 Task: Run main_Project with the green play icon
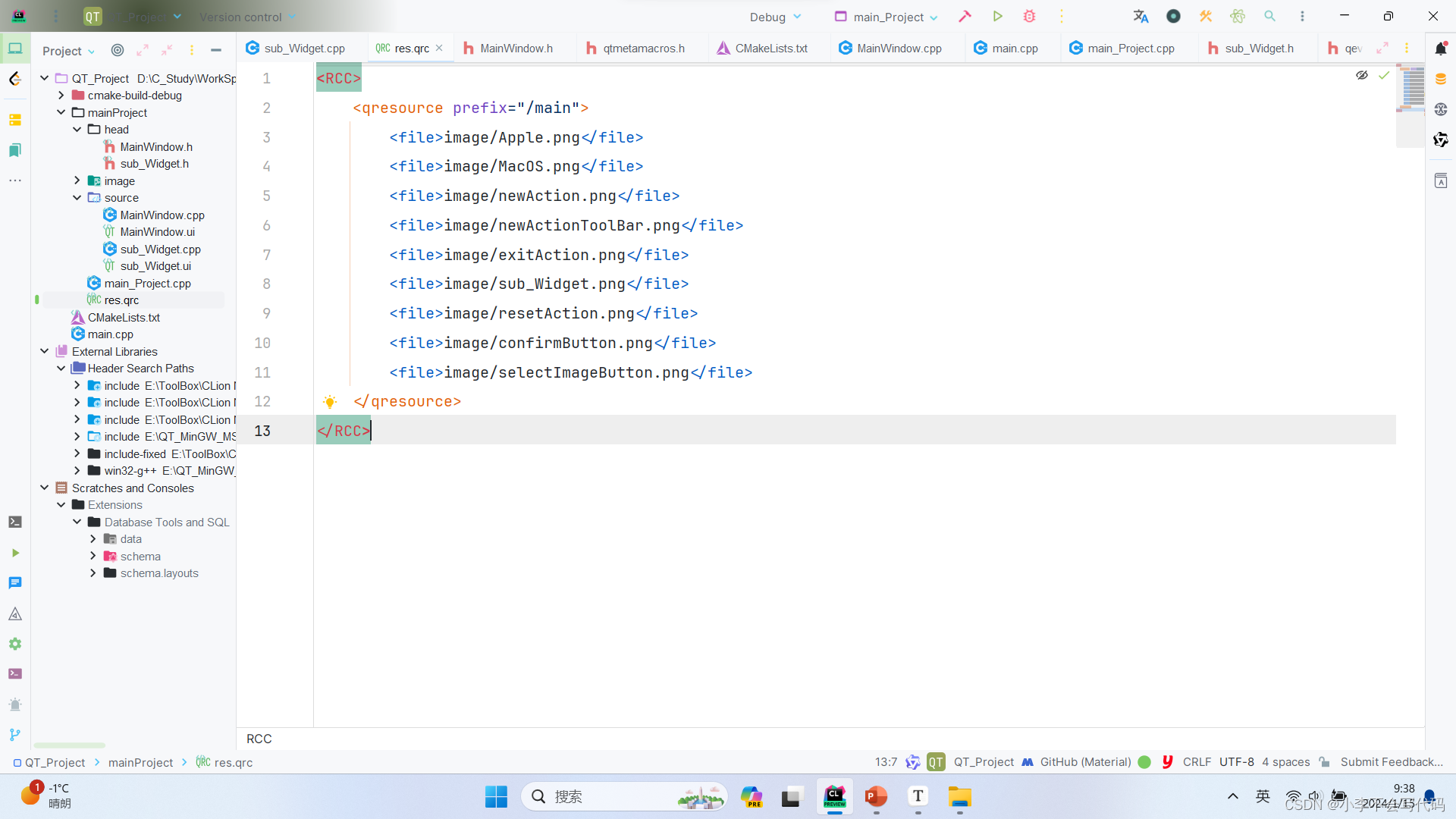pyautogui.click(x=997, y=16)
